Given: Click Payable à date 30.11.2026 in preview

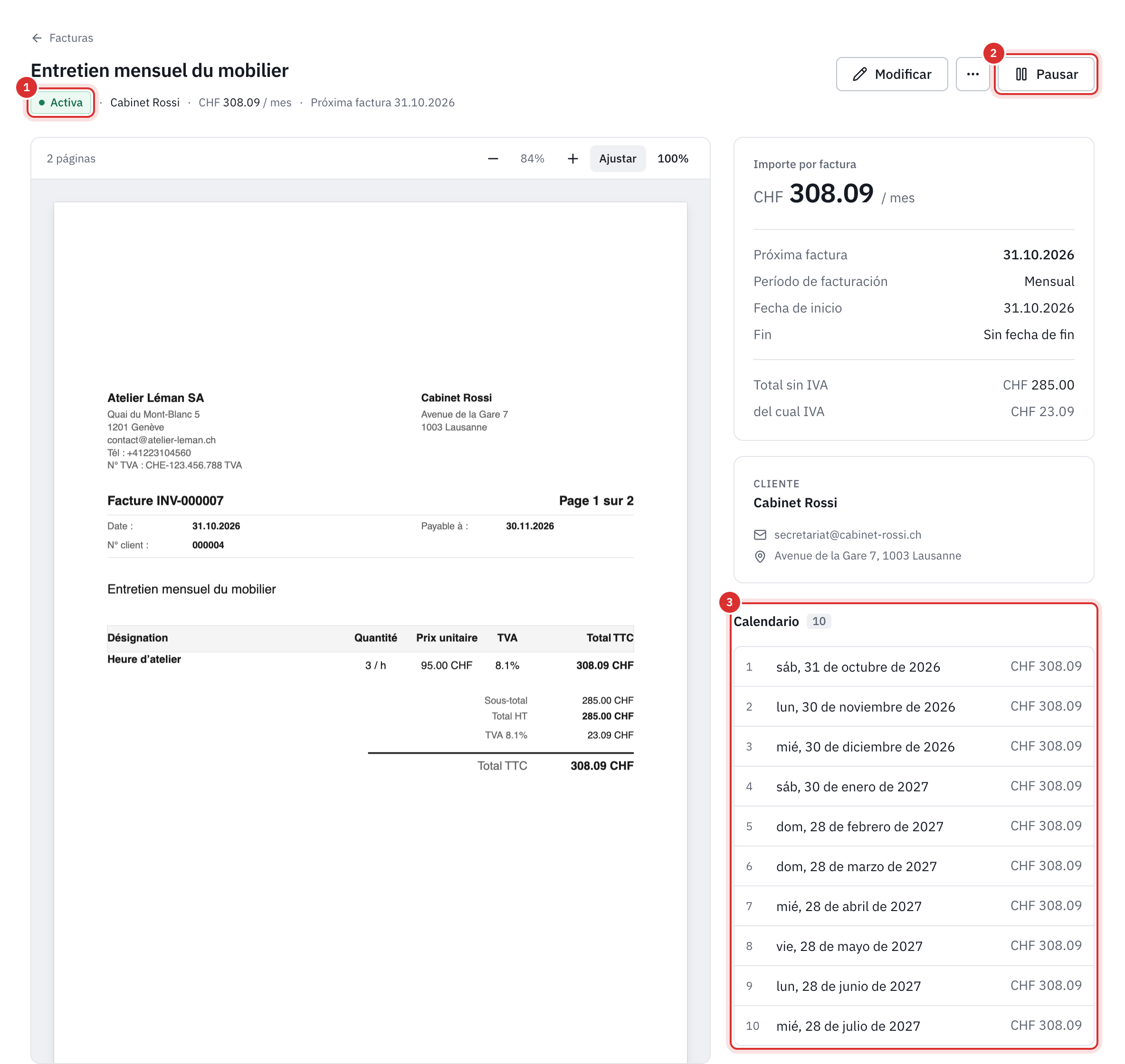Looking at the screenshot, I should [x=529, y=526].
